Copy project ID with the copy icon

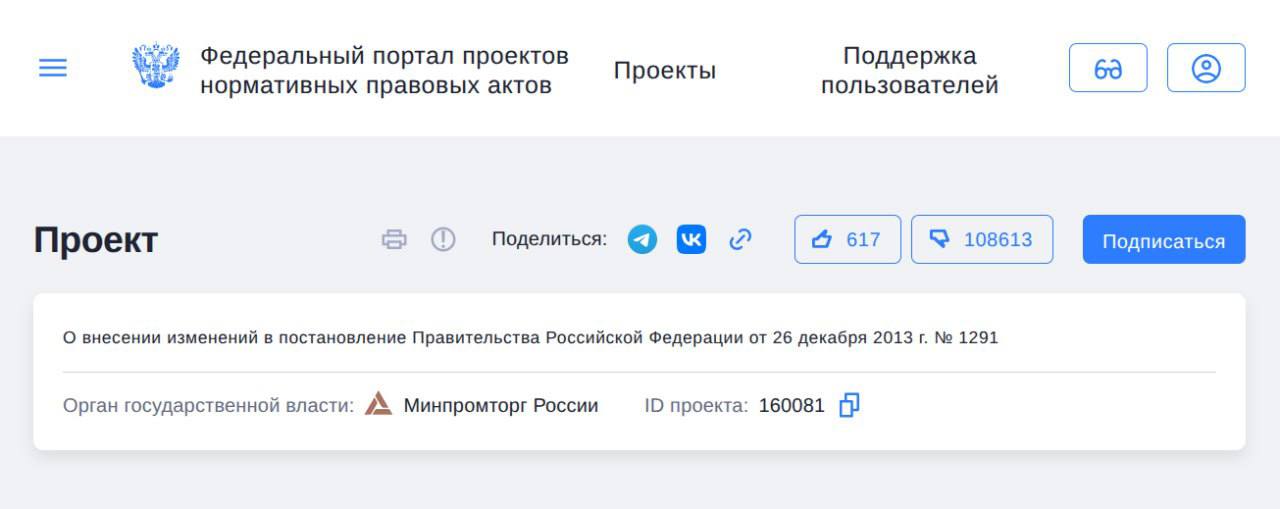849,405
